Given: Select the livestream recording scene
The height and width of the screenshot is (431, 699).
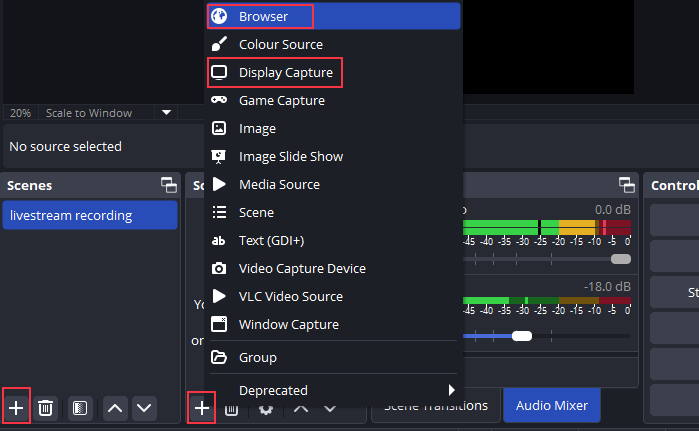Looking at the screenshot, I should pos(90,215).
